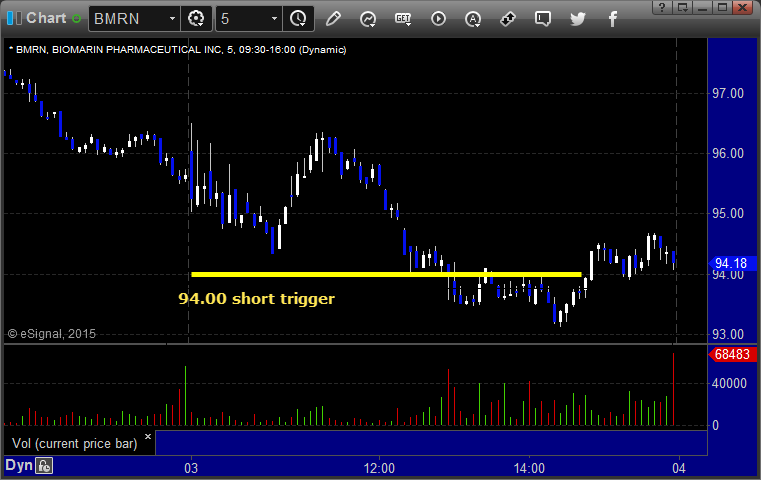Minimize the chart window
The image size is (761, 480).
(702, 7)
